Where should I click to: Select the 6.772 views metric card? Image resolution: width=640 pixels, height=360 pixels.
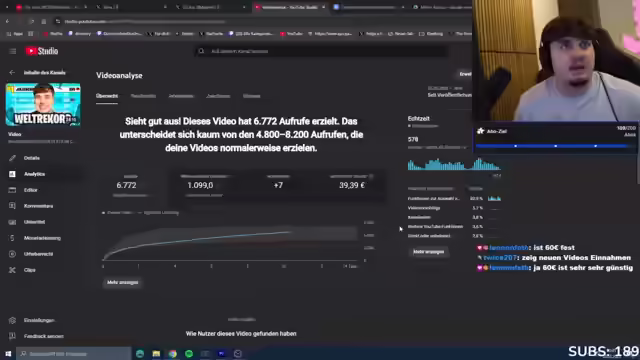point(131,185)
